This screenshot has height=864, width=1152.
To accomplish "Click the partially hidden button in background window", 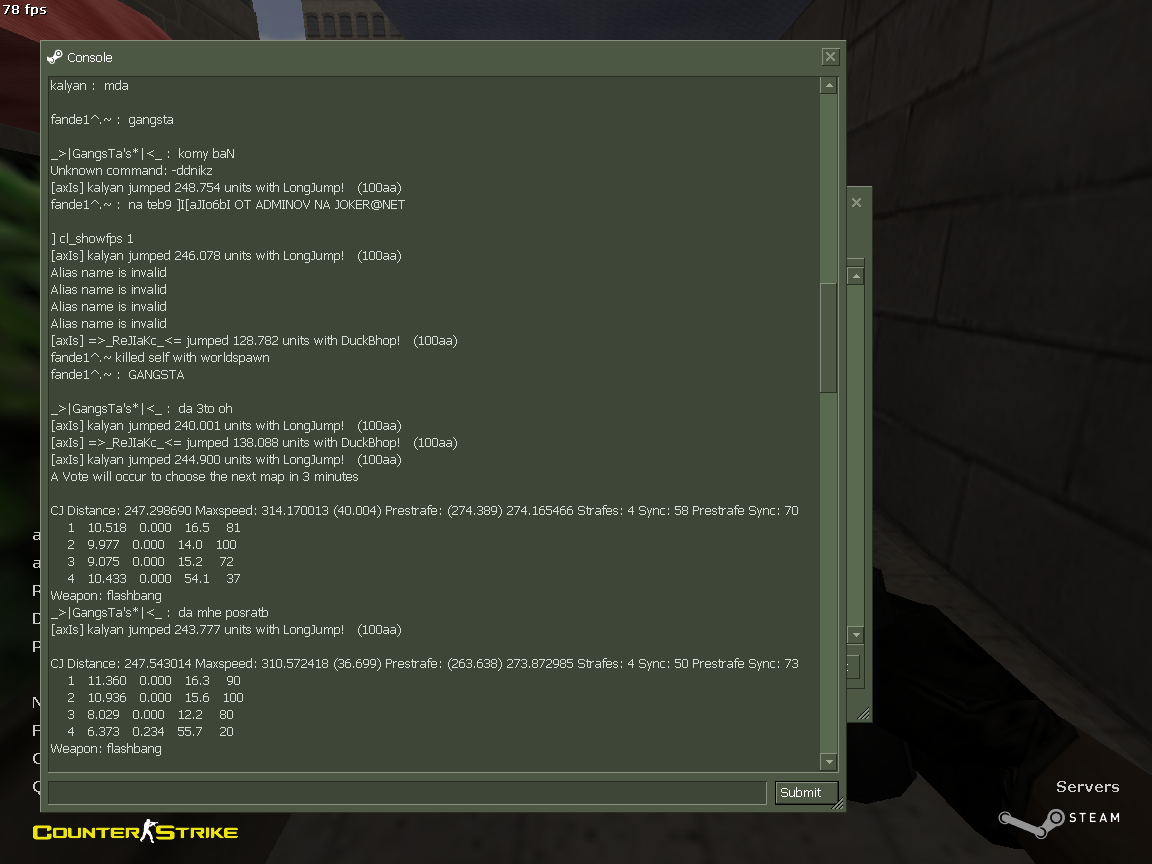I will coord(855,667).
